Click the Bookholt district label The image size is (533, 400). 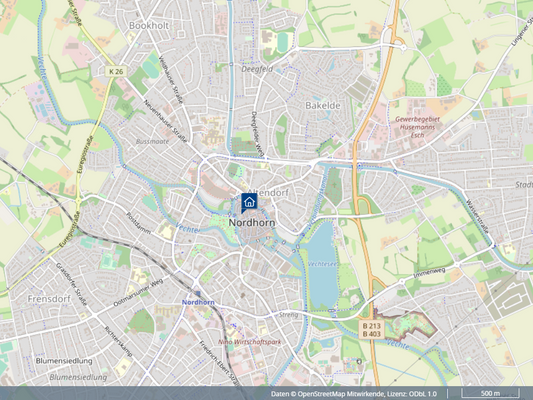point(149,25)
